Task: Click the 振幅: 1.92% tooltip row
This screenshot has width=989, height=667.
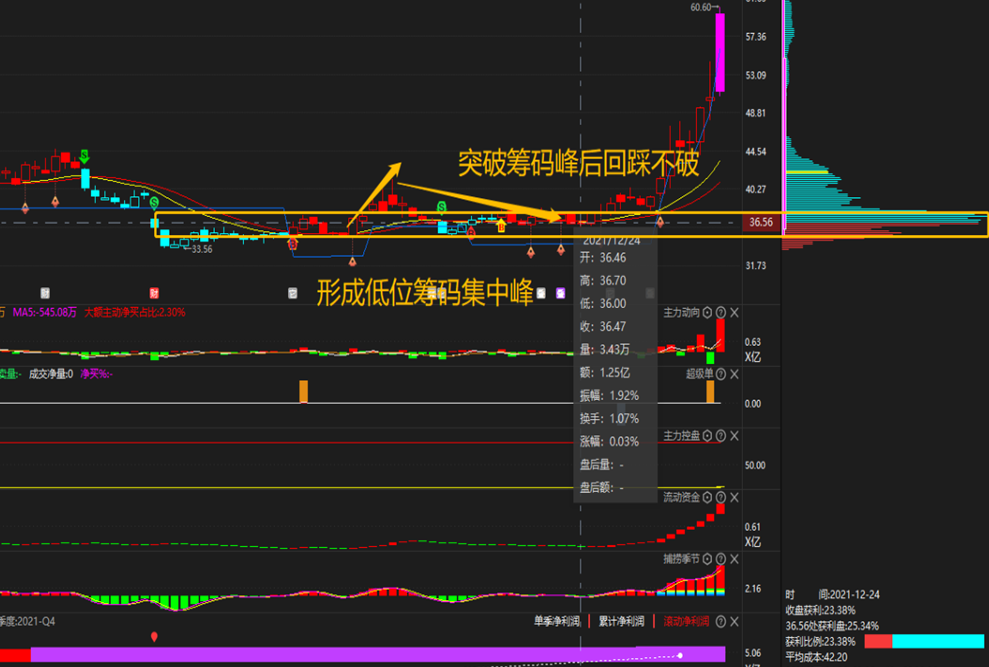Action: point(610,396)
